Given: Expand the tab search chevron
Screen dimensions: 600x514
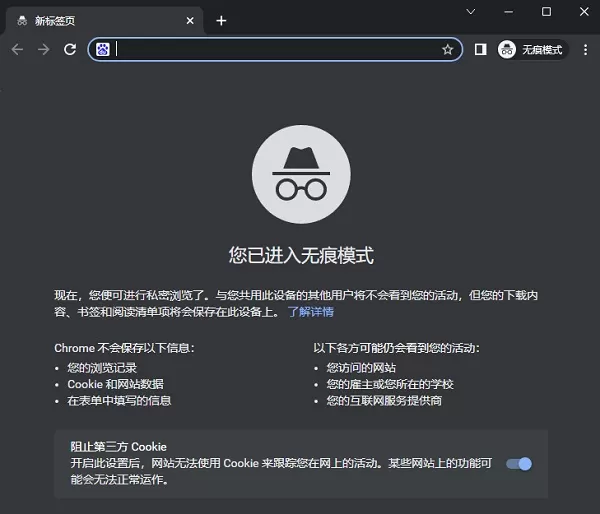Looking at the screenshot, I should pos(471,12).
